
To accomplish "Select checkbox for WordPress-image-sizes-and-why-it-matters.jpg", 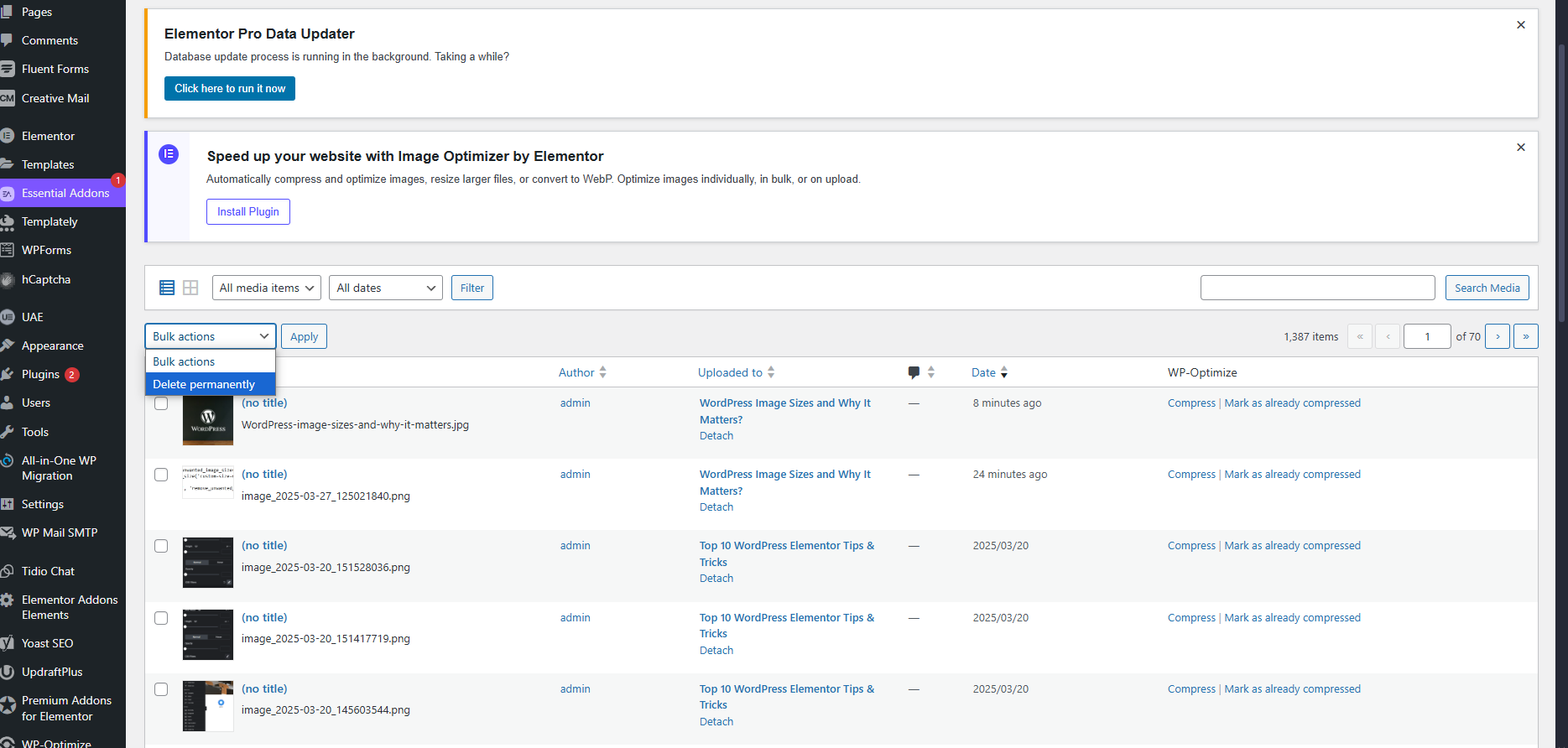I will click(x=161, y=403).
